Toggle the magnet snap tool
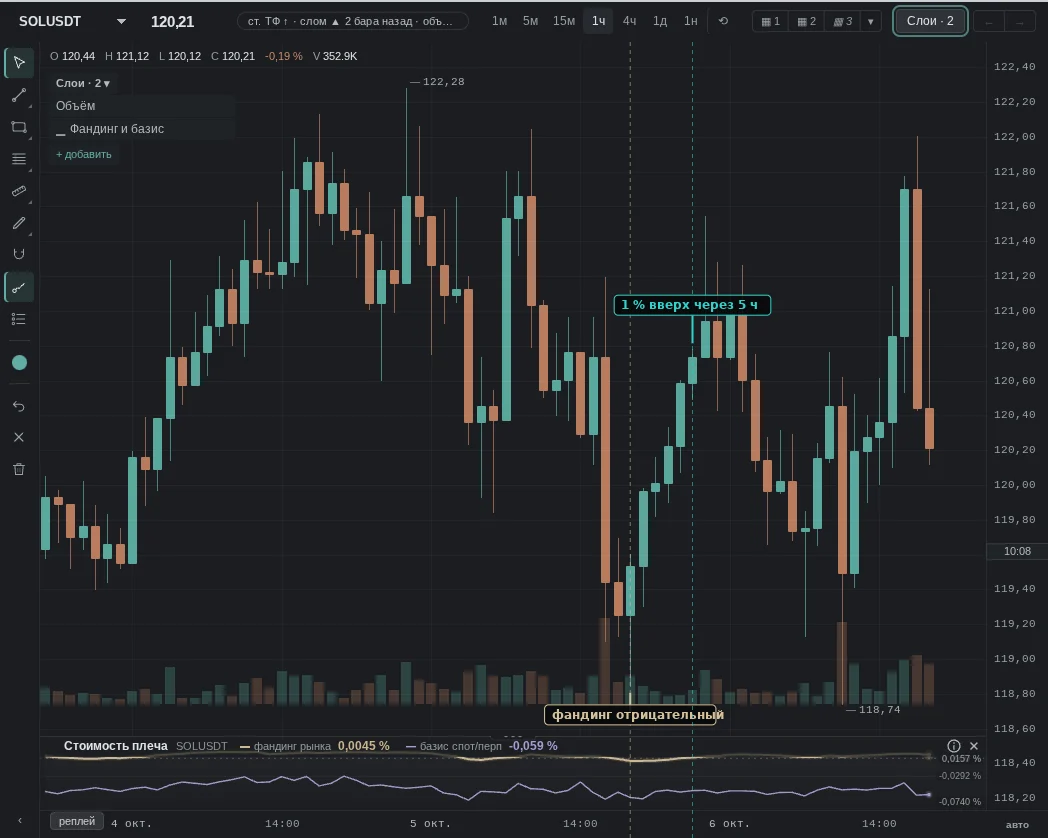Image resolution: width=1048 pixels, height=838 pixels. (x=19, y=254)
